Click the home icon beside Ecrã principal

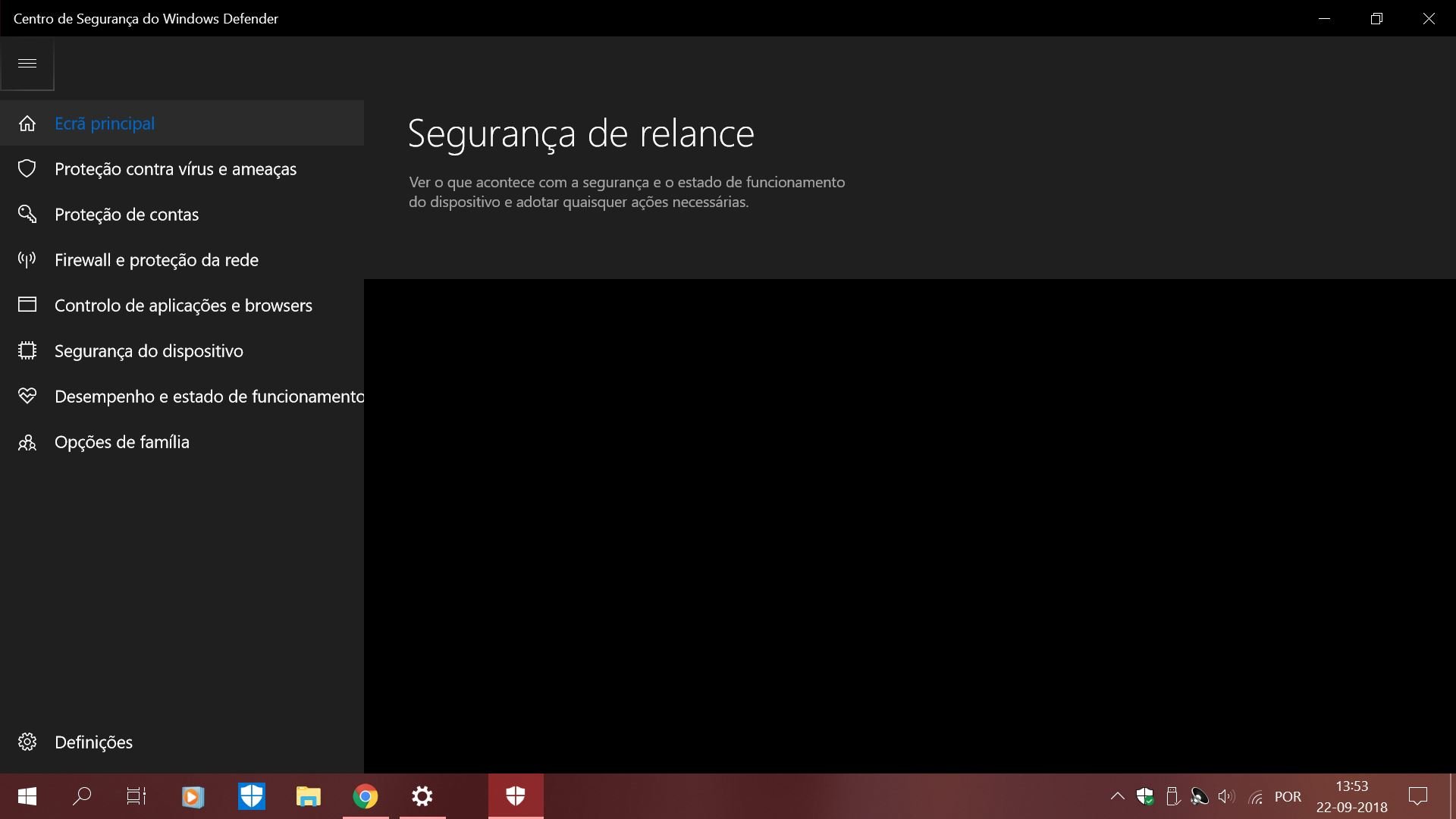27,124
